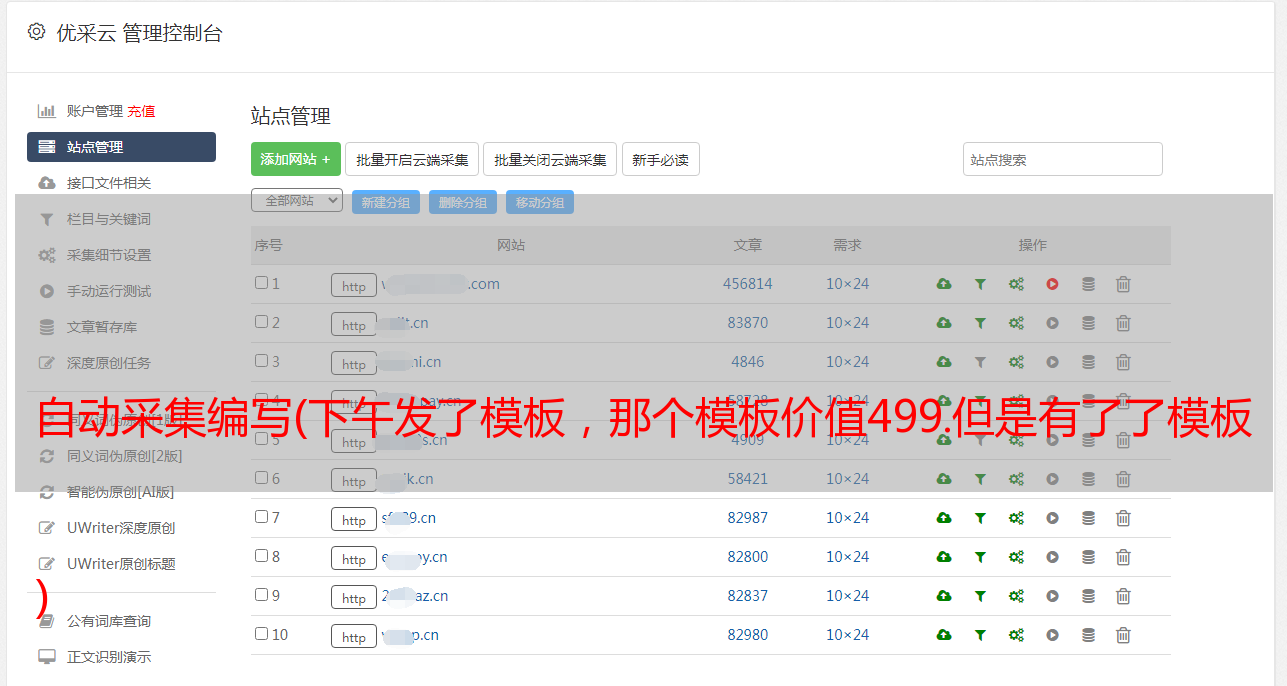Open 手动运行测试 in the sidebar

click(x=109, y=291)
